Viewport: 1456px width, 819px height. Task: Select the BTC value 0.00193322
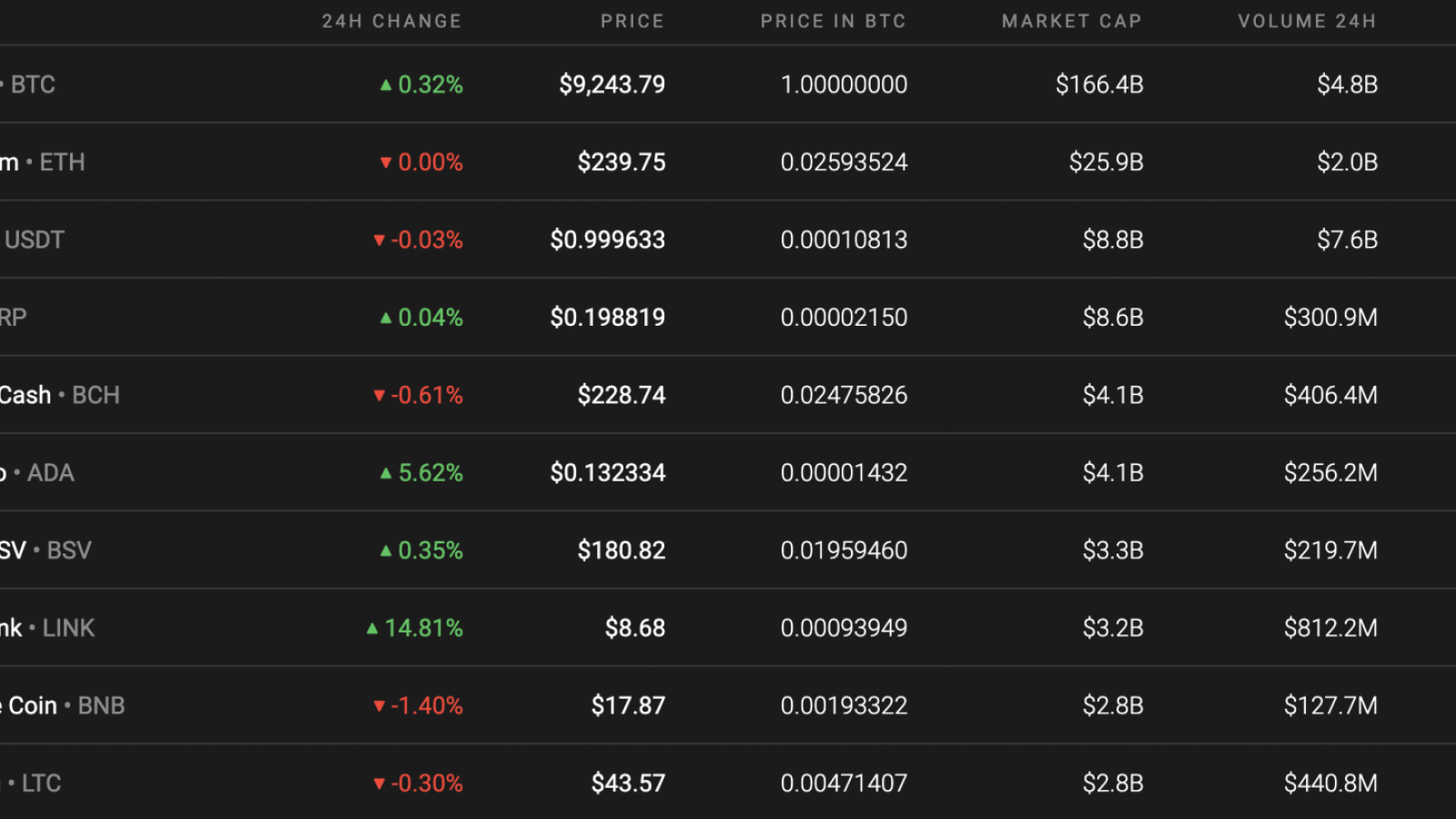[844, 705]
